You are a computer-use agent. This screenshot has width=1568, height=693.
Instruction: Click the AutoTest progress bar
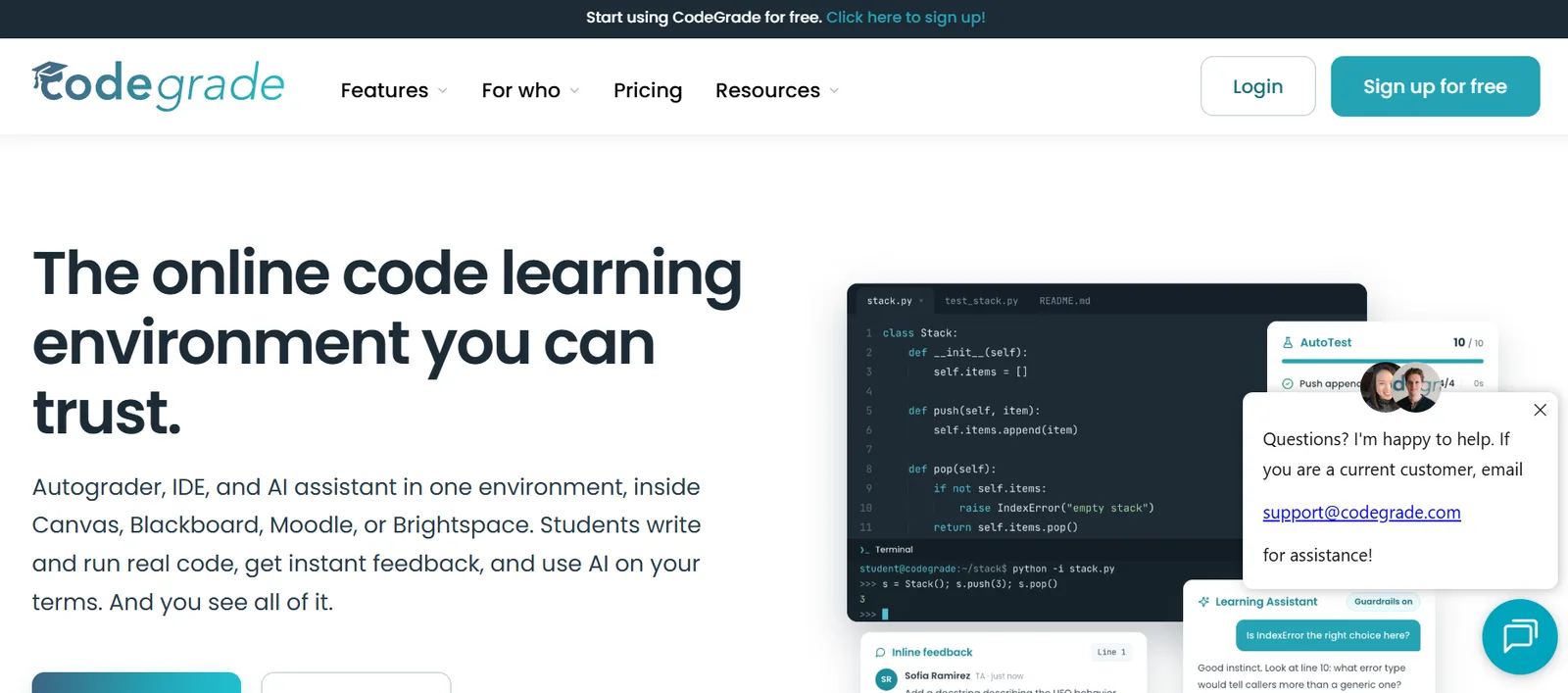(1383, 361)
